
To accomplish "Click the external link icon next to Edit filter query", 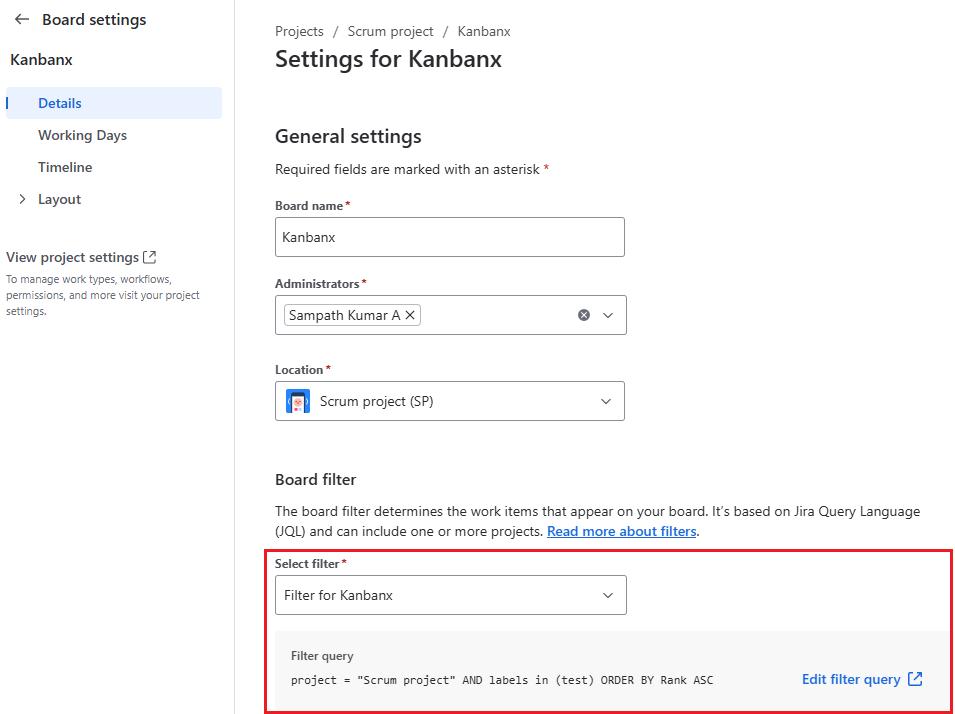I will coord(915,679).
